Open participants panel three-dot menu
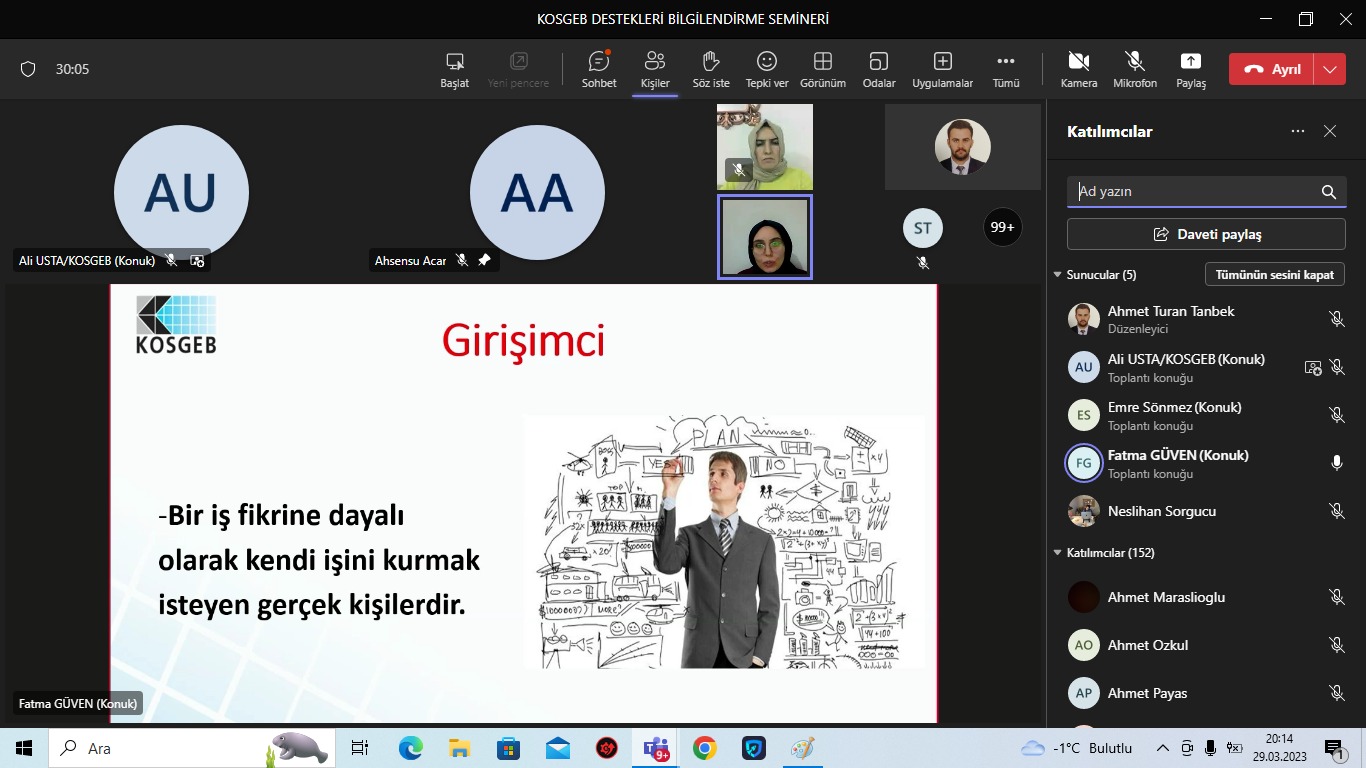1366x768 pixels. pyautogui.click(x=1298, y=131)
